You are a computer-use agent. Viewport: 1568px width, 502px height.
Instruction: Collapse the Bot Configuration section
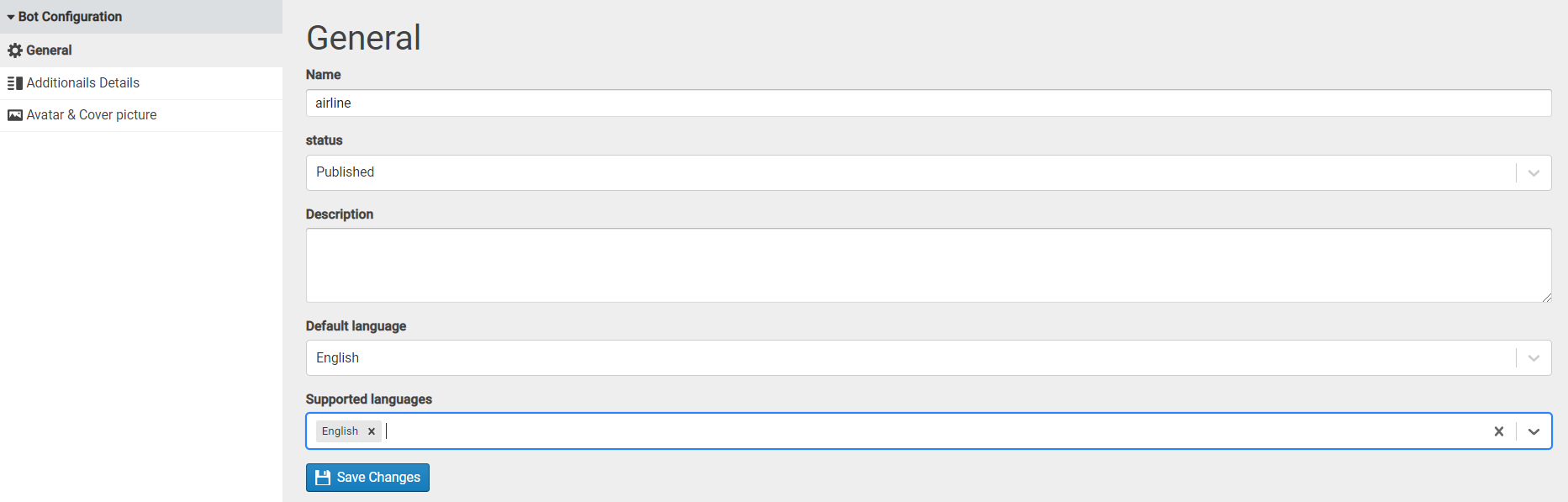point(11,16)
